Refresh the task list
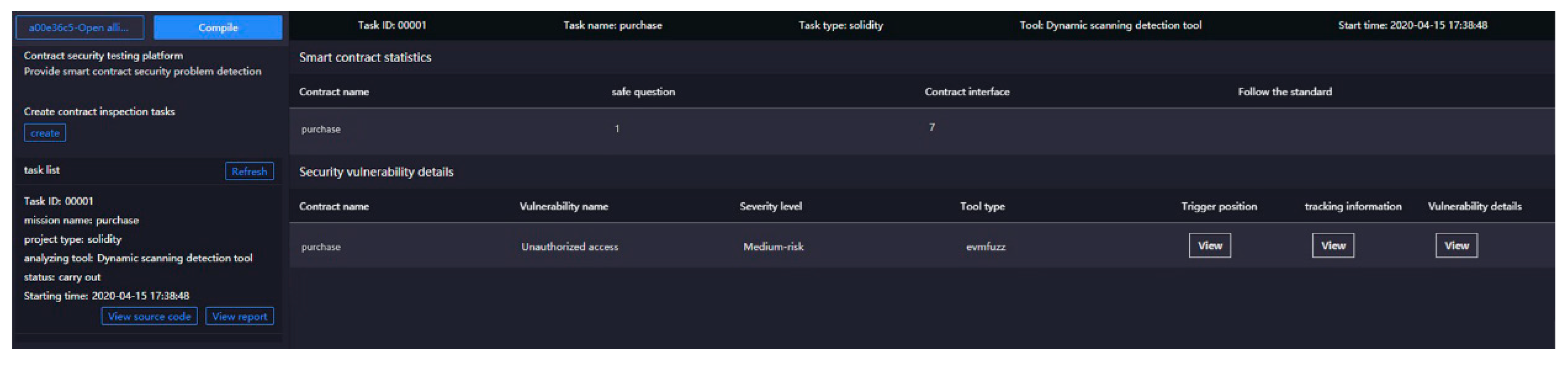The image size is (1568, 365). [249, 171]
